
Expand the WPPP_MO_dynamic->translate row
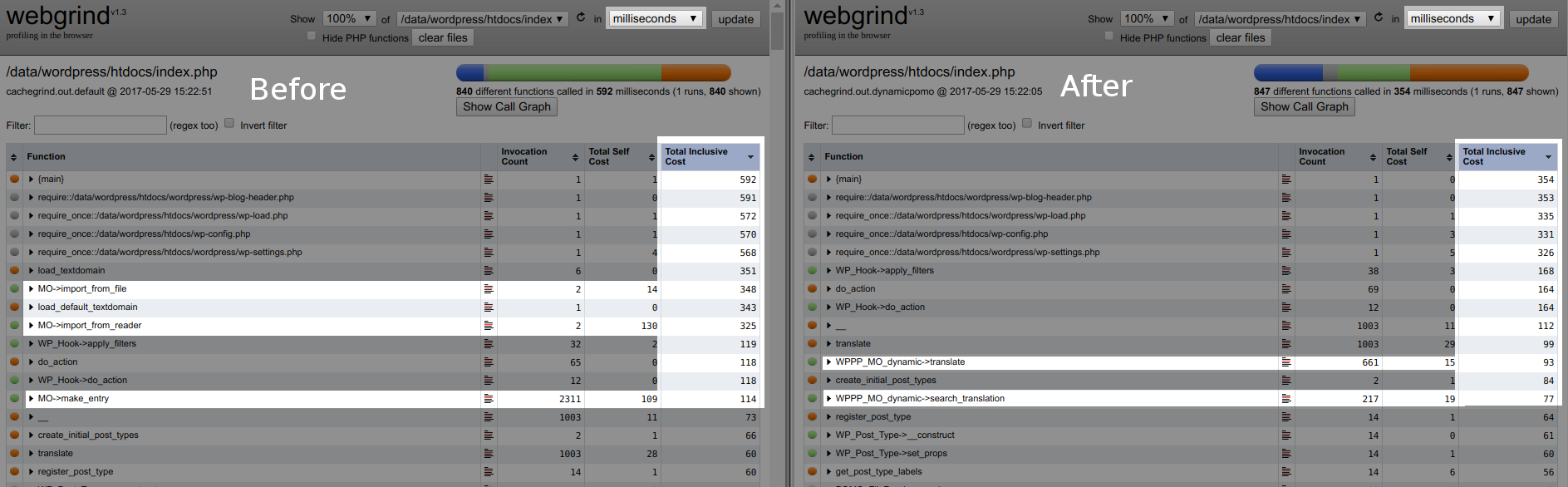829,362
